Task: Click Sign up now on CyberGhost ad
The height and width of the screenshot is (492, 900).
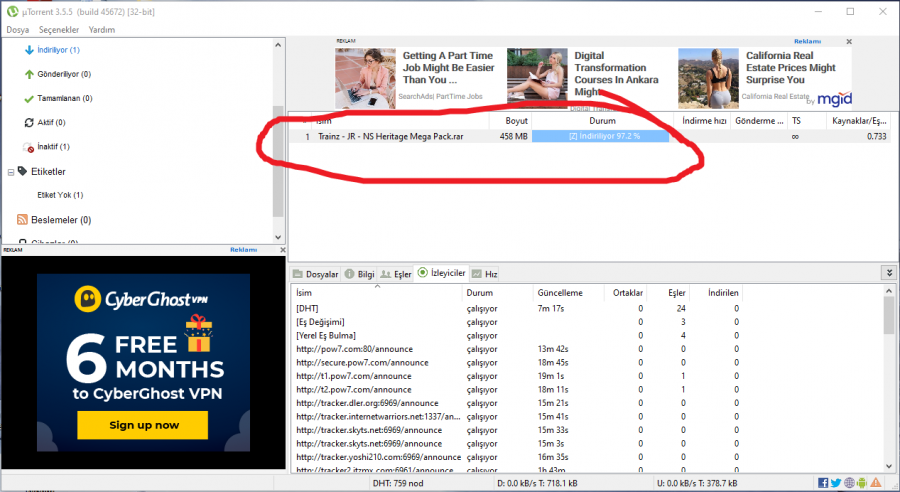Action: [143, 425]
